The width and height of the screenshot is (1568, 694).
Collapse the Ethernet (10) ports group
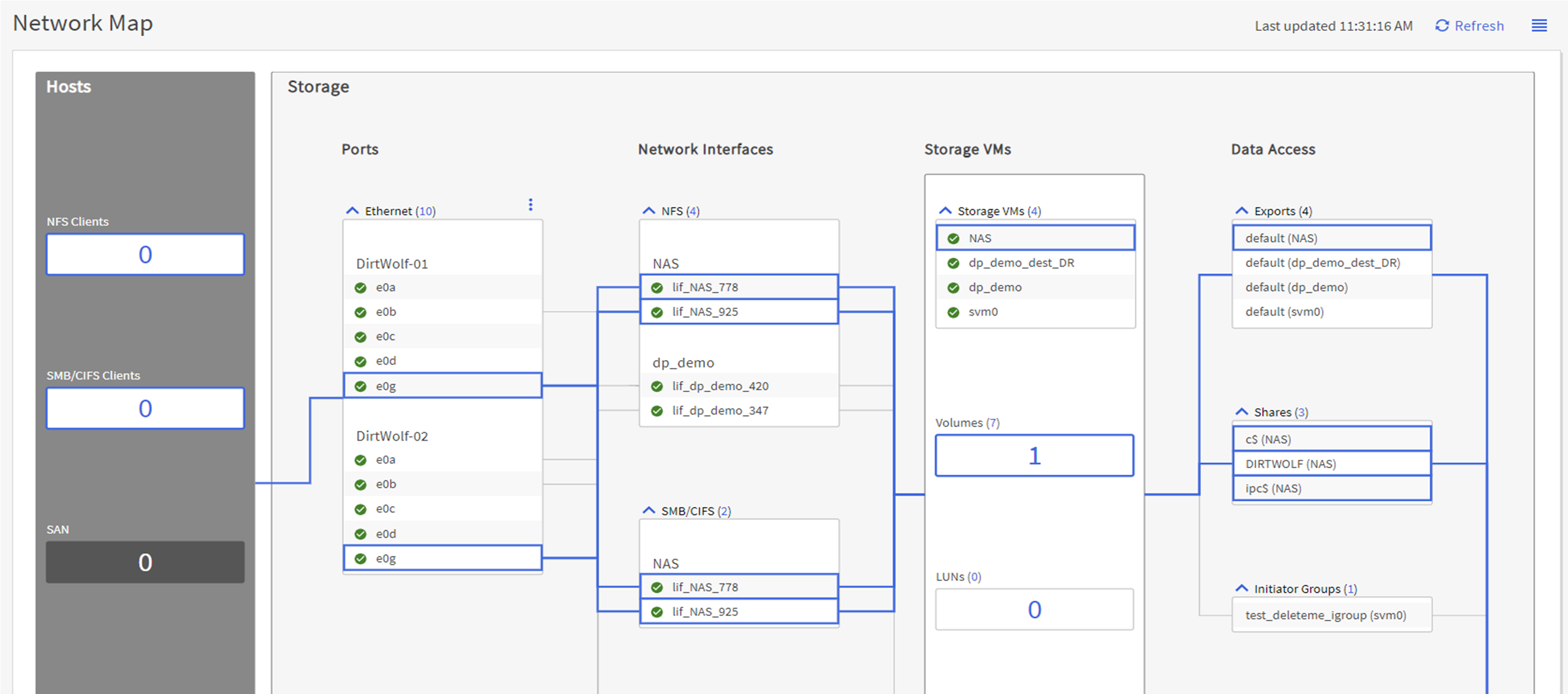pos(352,210)
